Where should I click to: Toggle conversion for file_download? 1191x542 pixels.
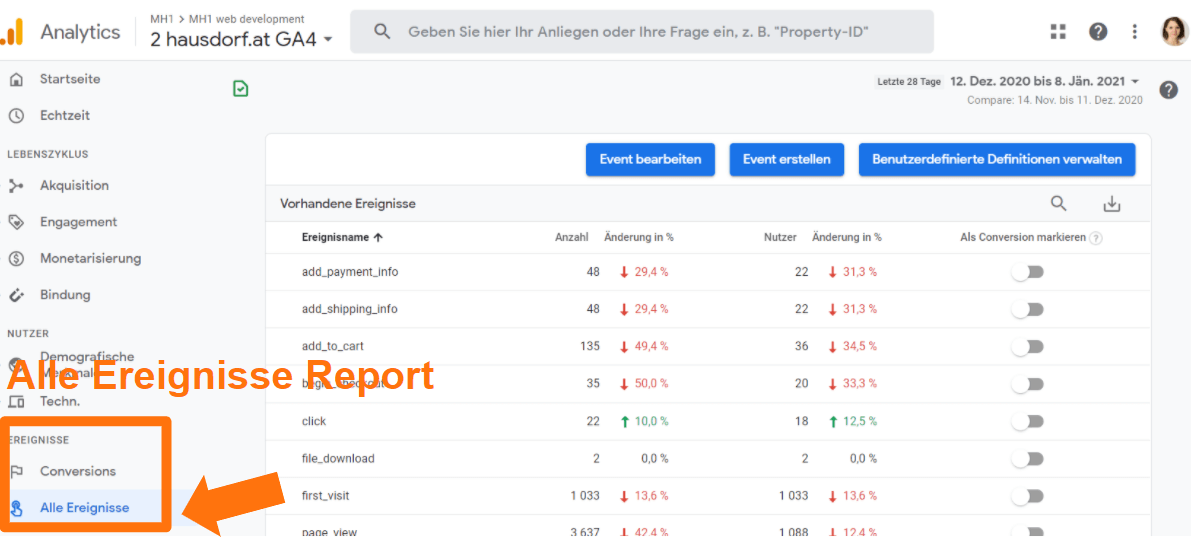(x=1028, y=458)
